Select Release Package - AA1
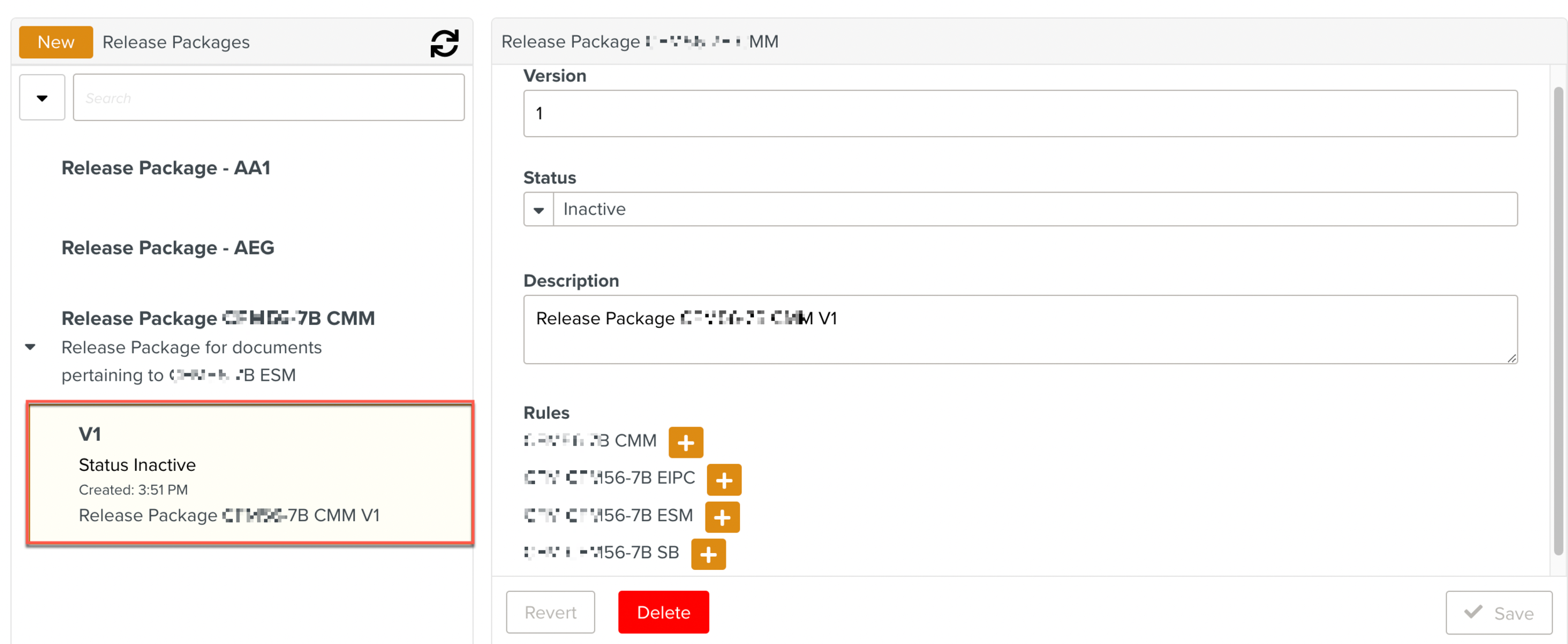This screenshot has width=1568, height=644. [x=166, y=168]
